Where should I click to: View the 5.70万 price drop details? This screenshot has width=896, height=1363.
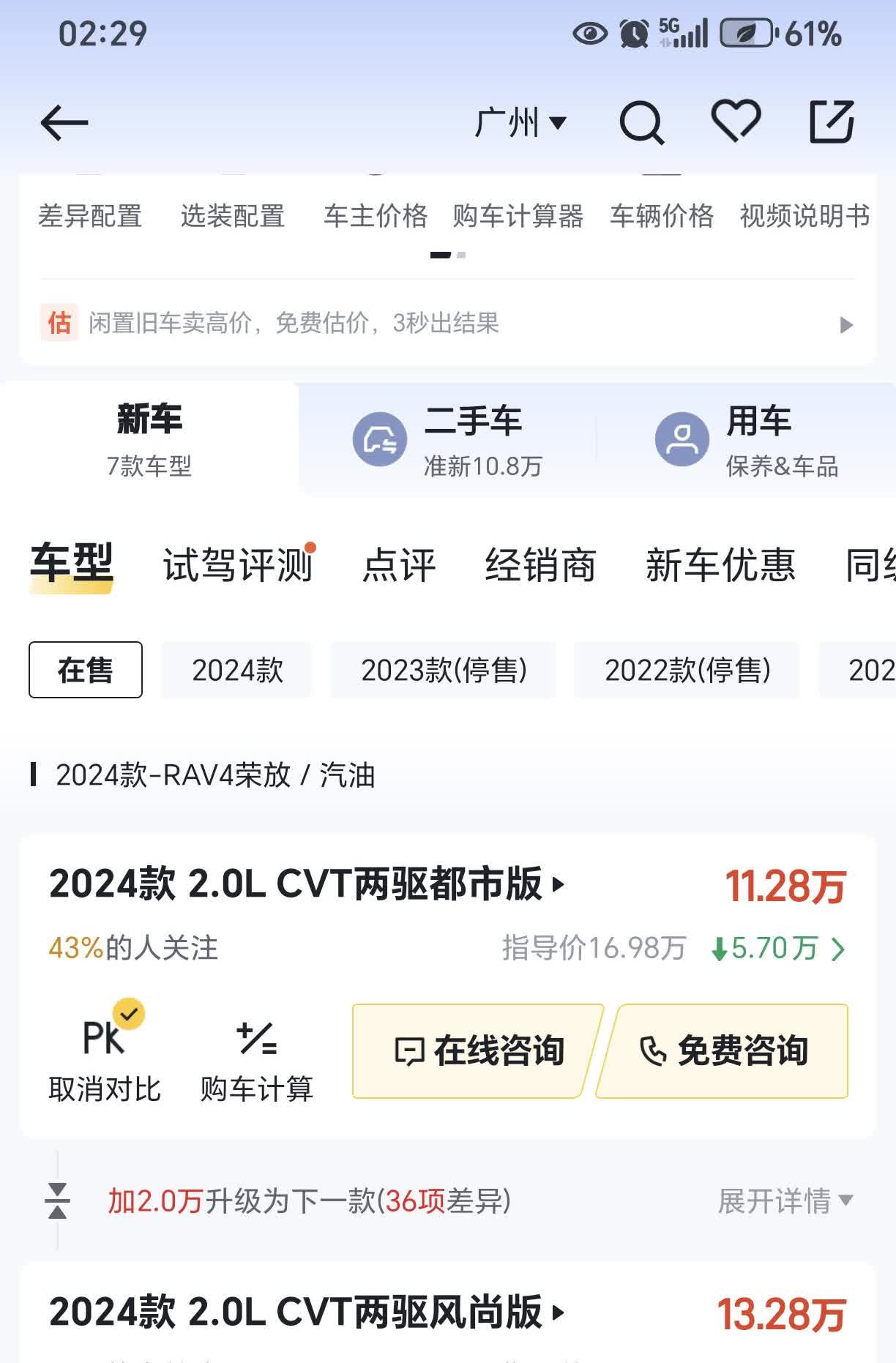pos(778,949)
